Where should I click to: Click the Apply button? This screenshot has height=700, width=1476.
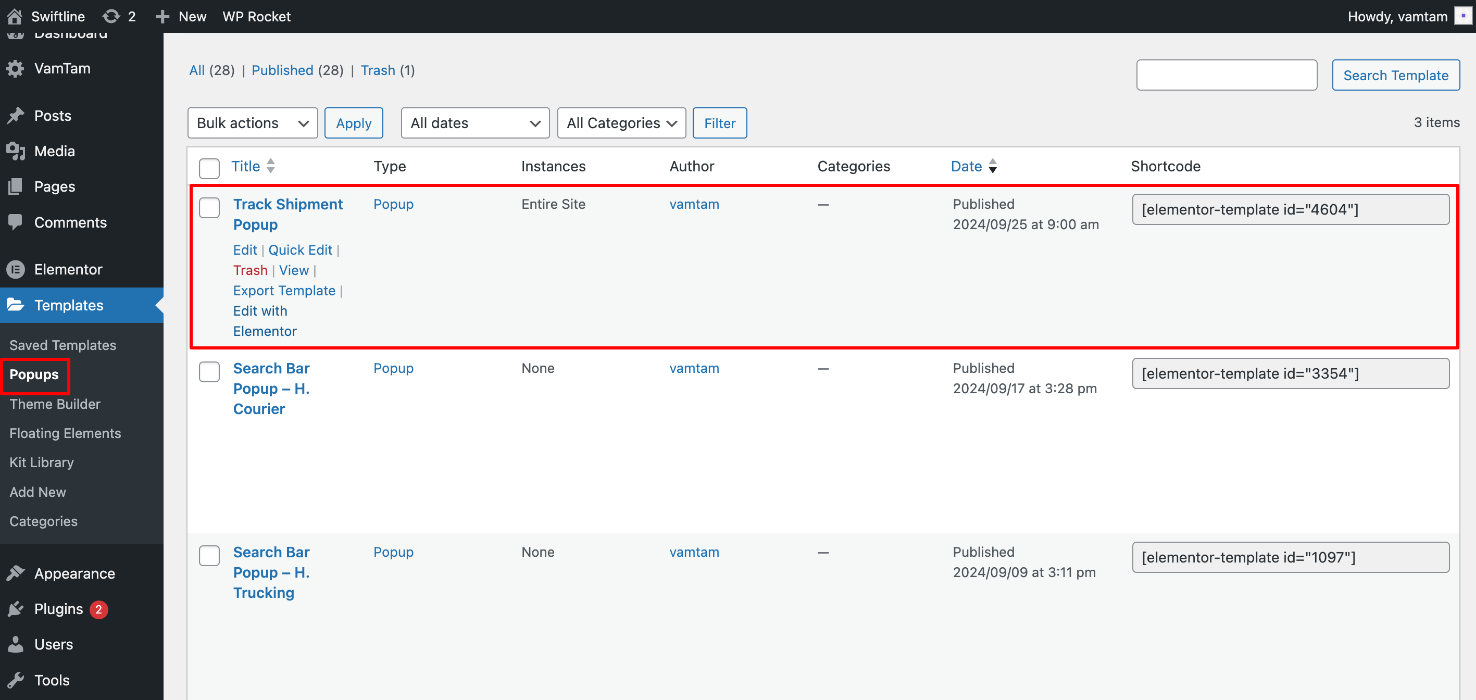pos(354,123)
